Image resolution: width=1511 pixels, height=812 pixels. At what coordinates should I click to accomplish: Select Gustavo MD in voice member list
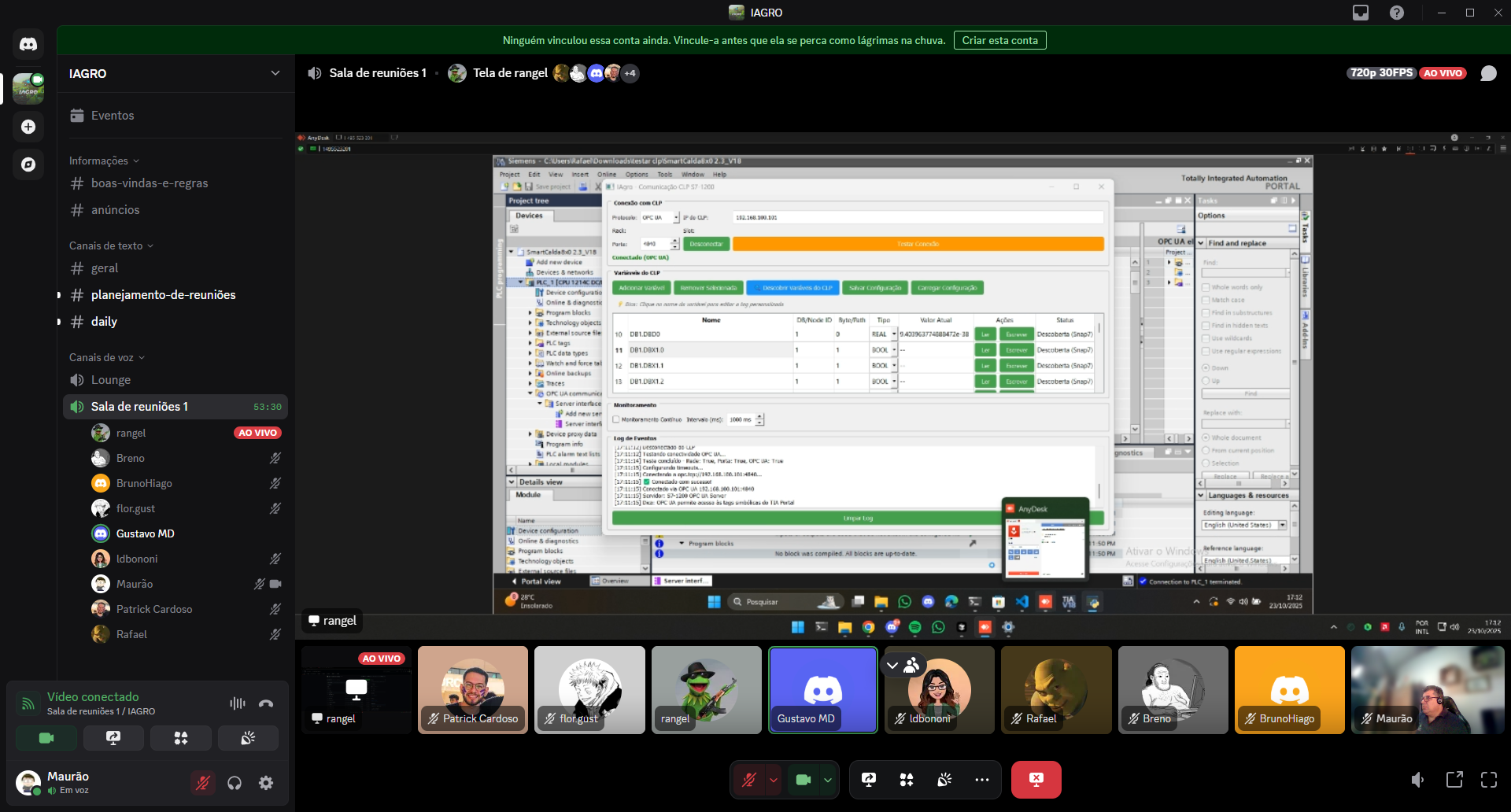point(187,533)
